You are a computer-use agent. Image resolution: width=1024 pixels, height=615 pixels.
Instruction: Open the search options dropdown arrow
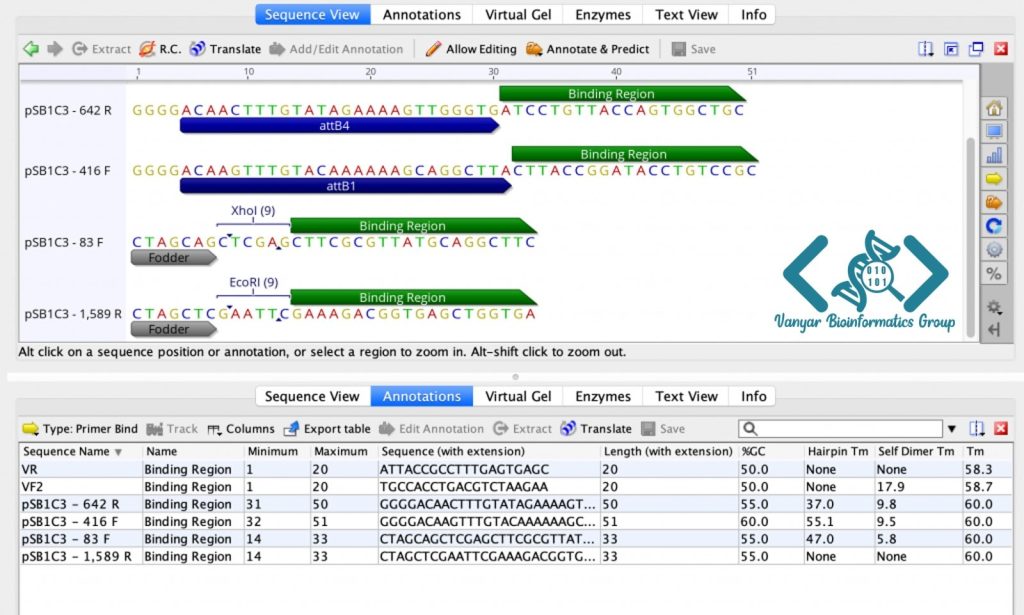952,429
